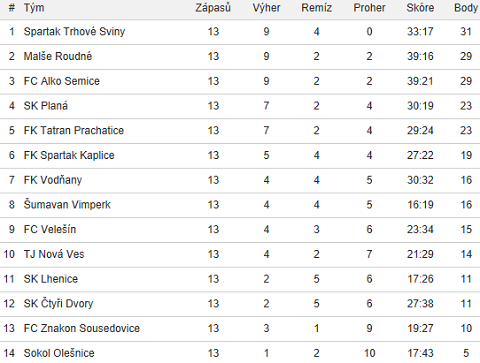Select FK Spartak Kaplice in the table
The height and width of the screenshot is (363, 480).
(x=69, y=155)
